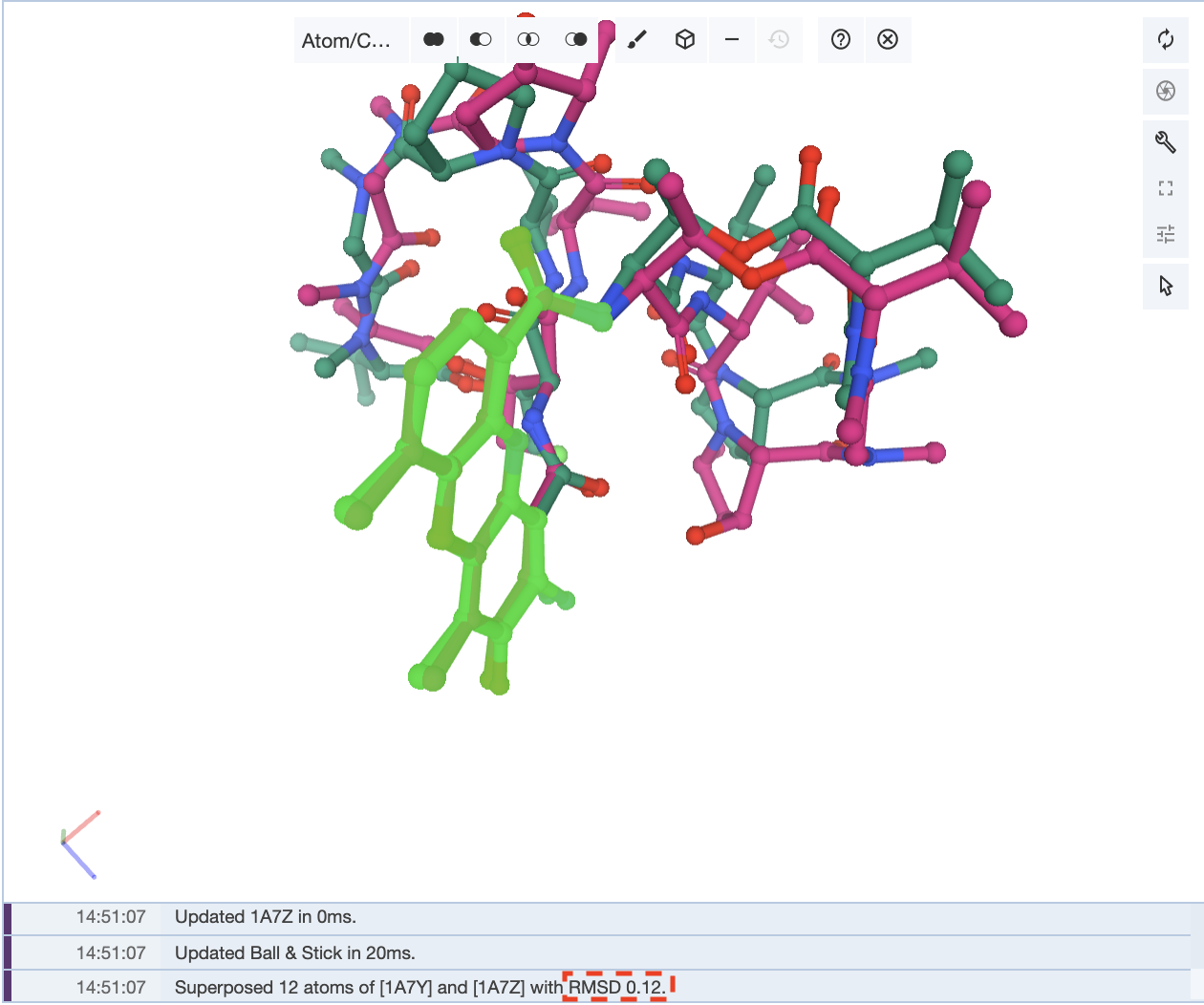This screenshot has height=1005, width=1204.
Task: Open the Atom/C... picking level dropdown
Action: tap(347, 40)
